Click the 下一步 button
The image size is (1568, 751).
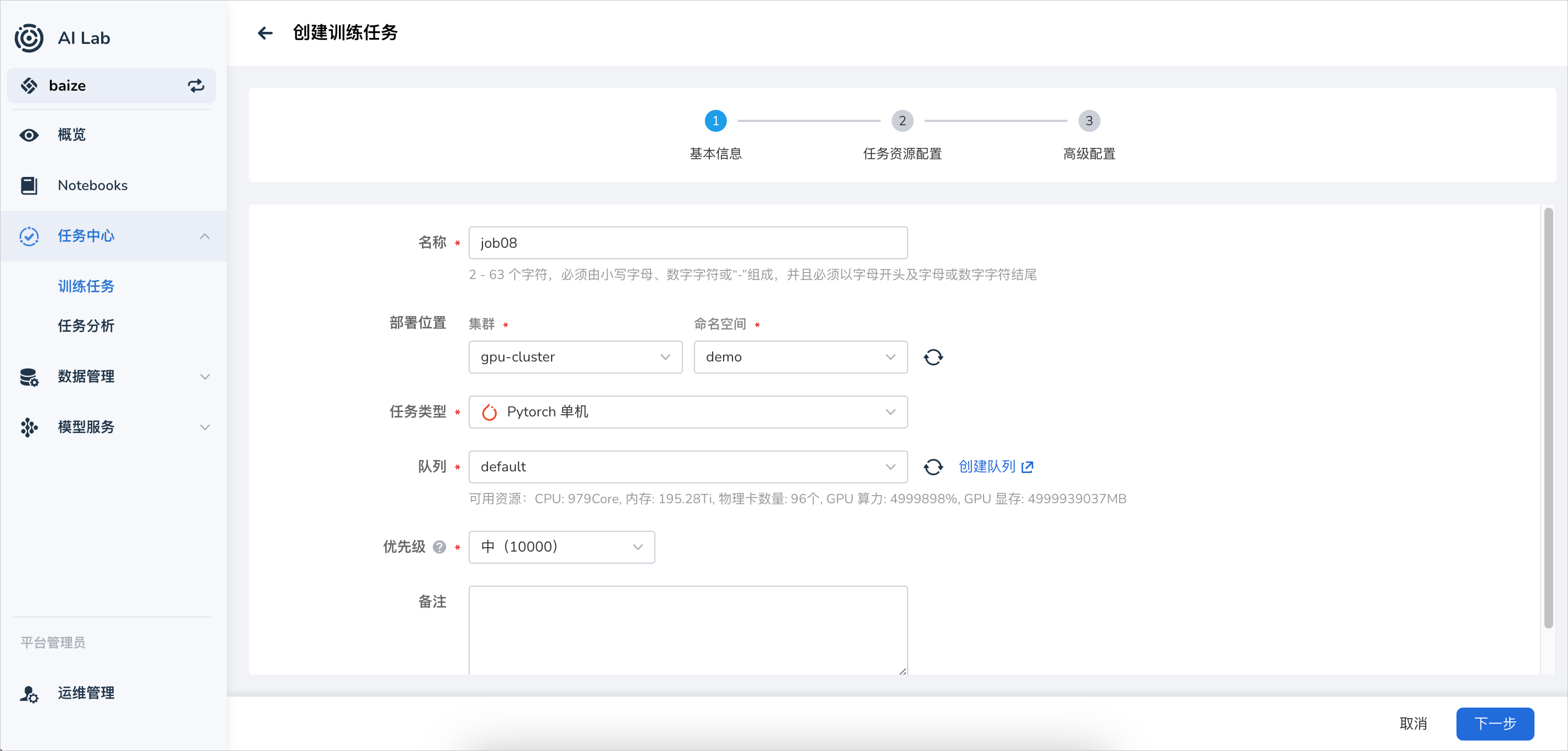click(1494, 724)
